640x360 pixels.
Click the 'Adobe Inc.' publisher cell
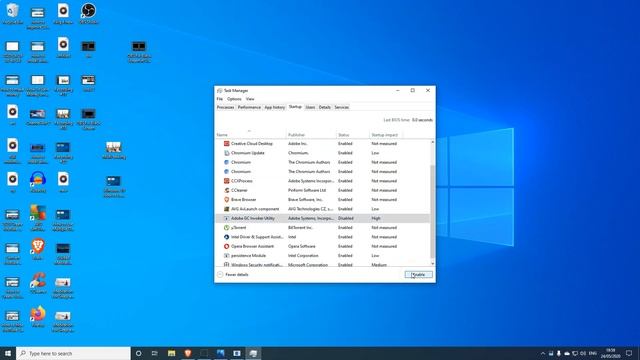coord(298,144)
